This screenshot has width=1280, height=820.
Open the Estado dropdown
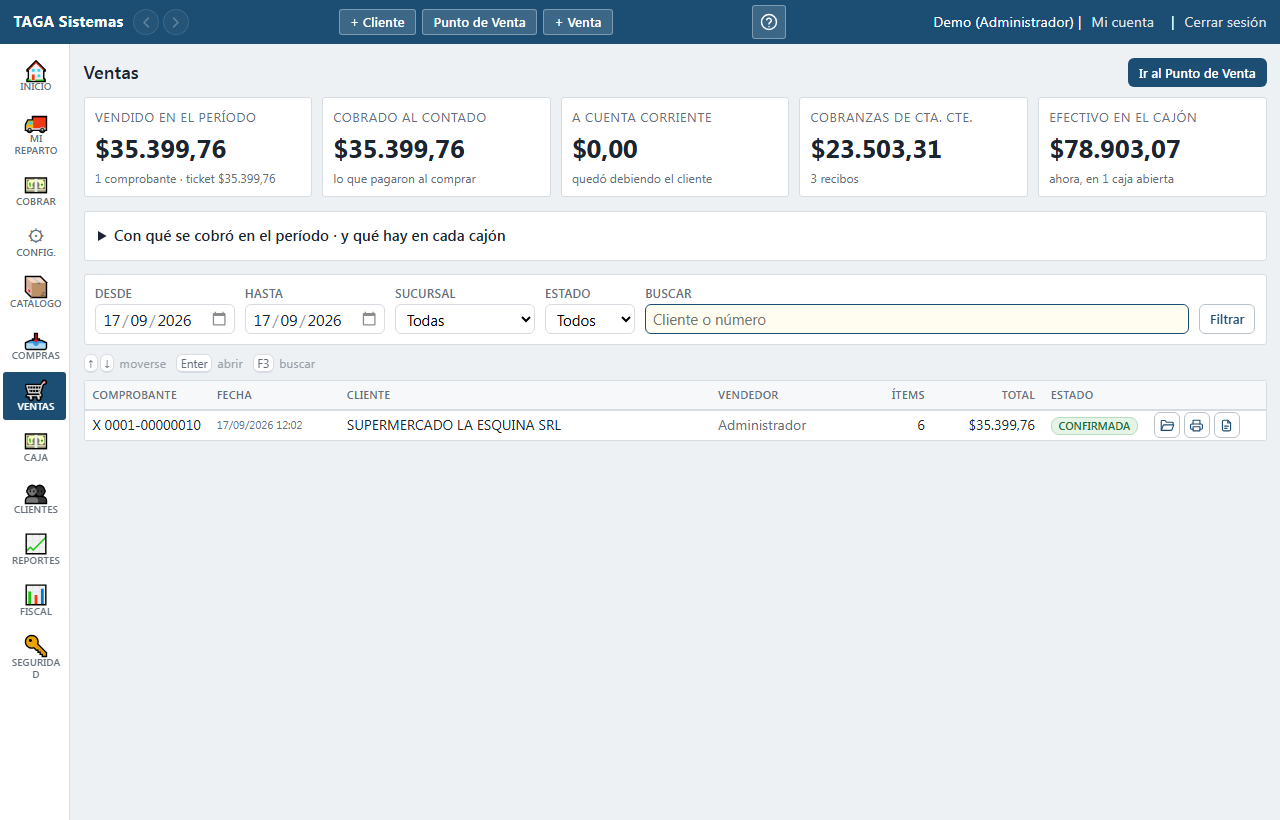pos(590,320)
